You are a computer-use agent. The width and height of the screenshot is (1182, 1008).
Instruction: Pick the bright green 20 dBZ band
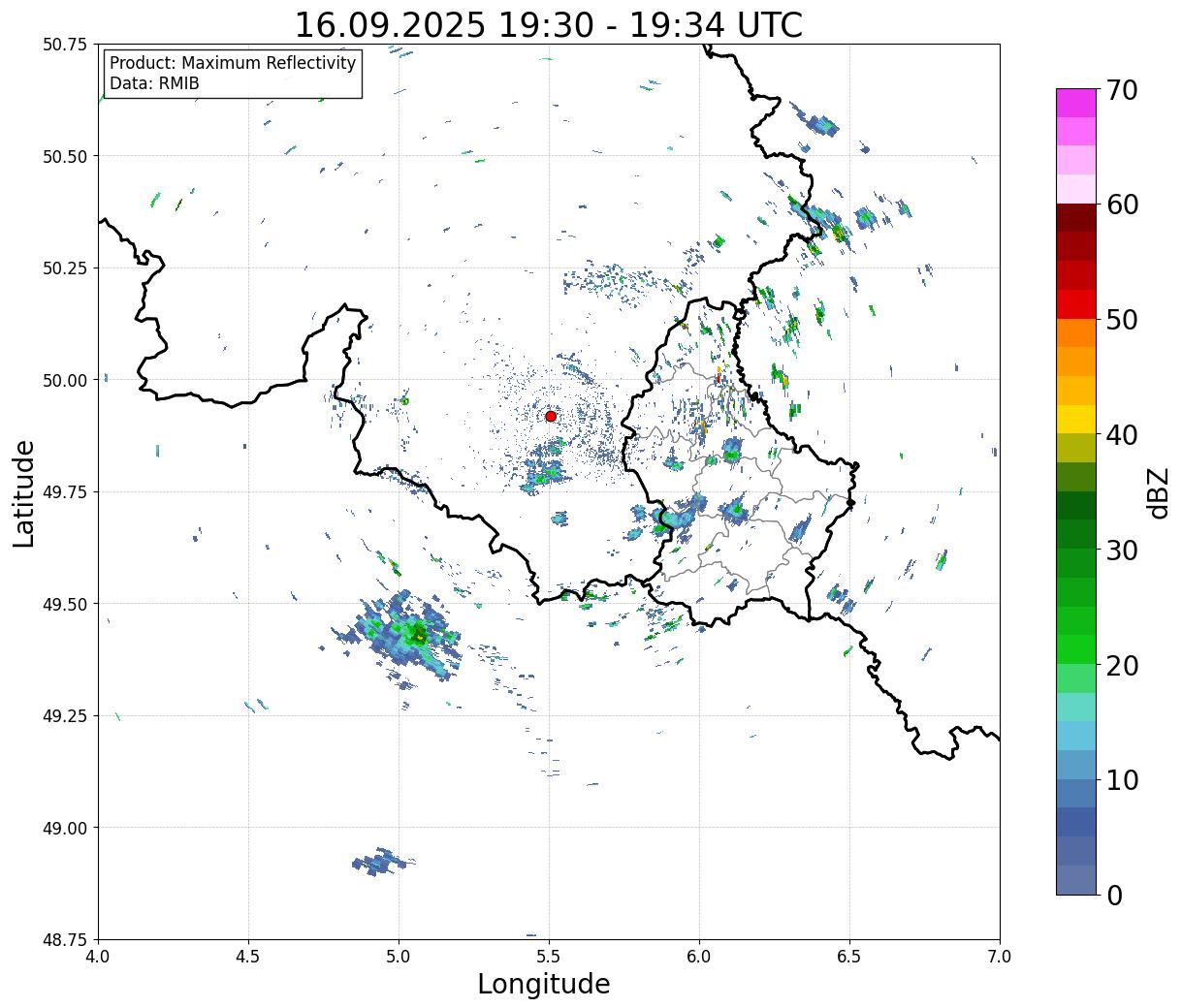point(1076,648)
